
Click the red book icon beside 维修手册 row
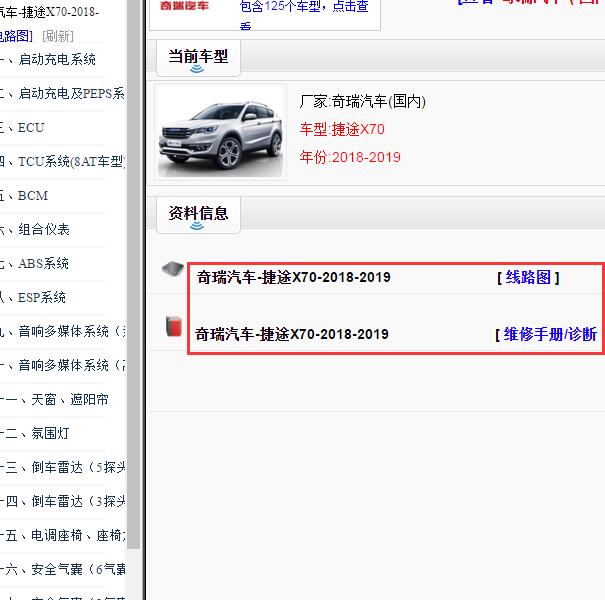coord(174,326)
